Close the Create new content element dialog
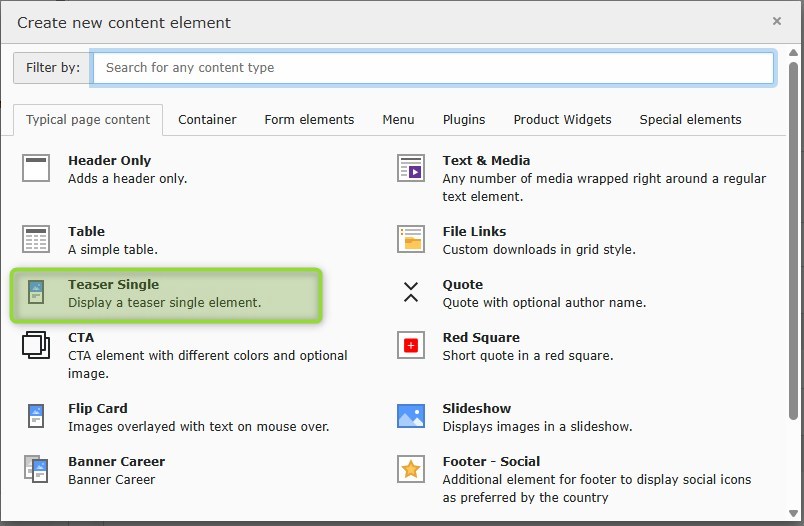Screen dimensions: 804x526 coord(777,21)
